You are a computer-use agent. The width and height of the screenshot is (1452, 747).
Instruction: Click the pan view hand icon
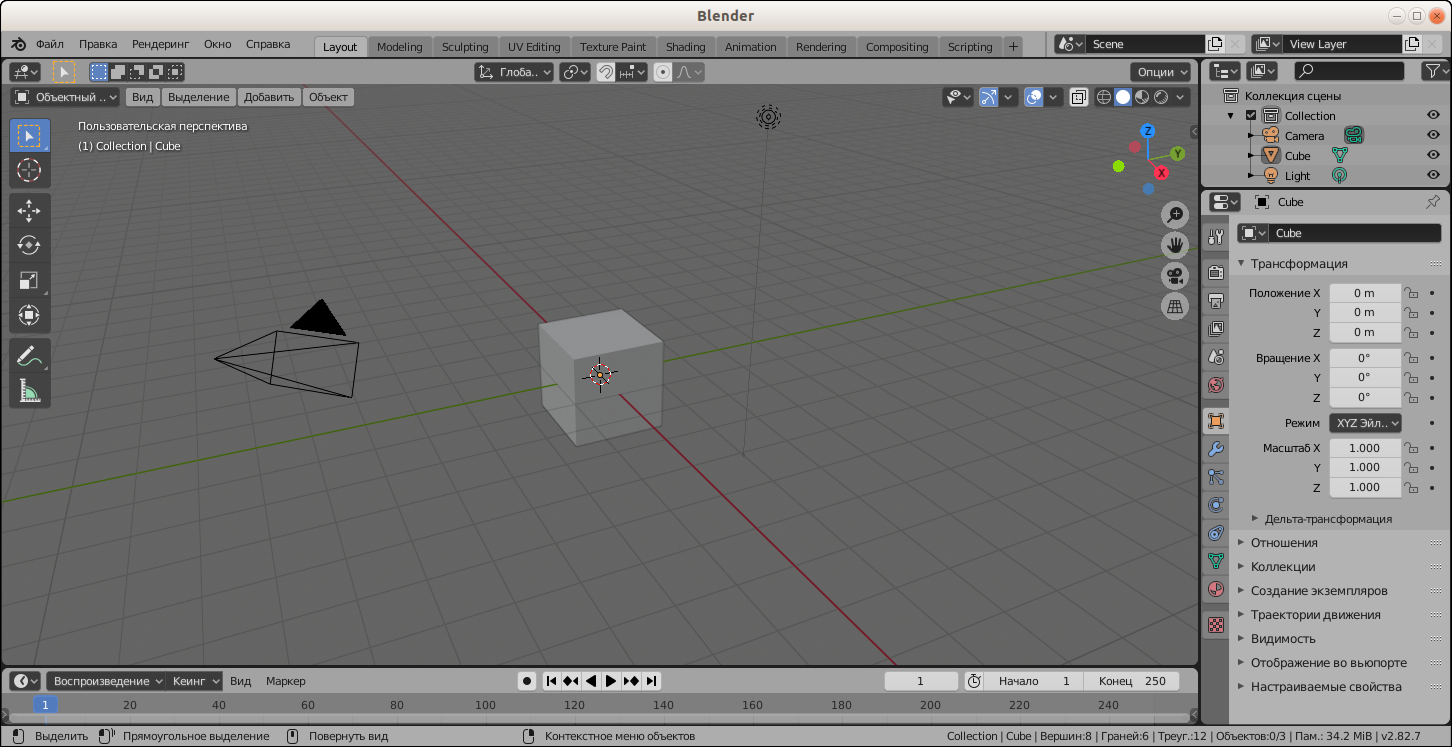pos(1175,245)
